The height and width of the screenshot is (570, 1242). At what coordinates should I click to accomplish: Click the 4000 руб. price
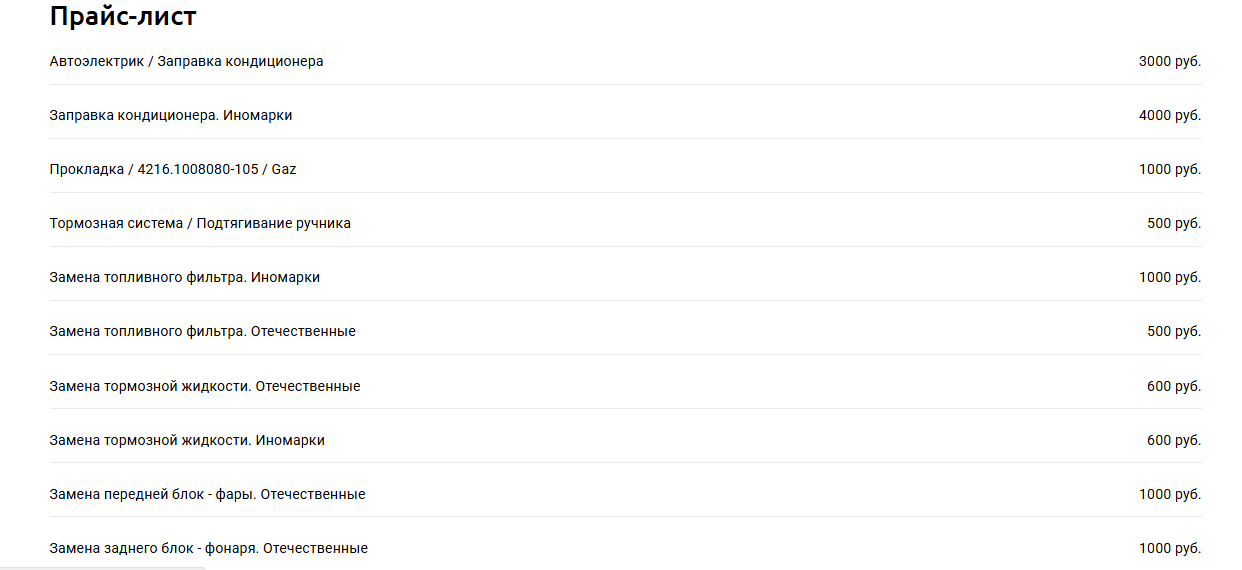click(x=1170, y=115)
